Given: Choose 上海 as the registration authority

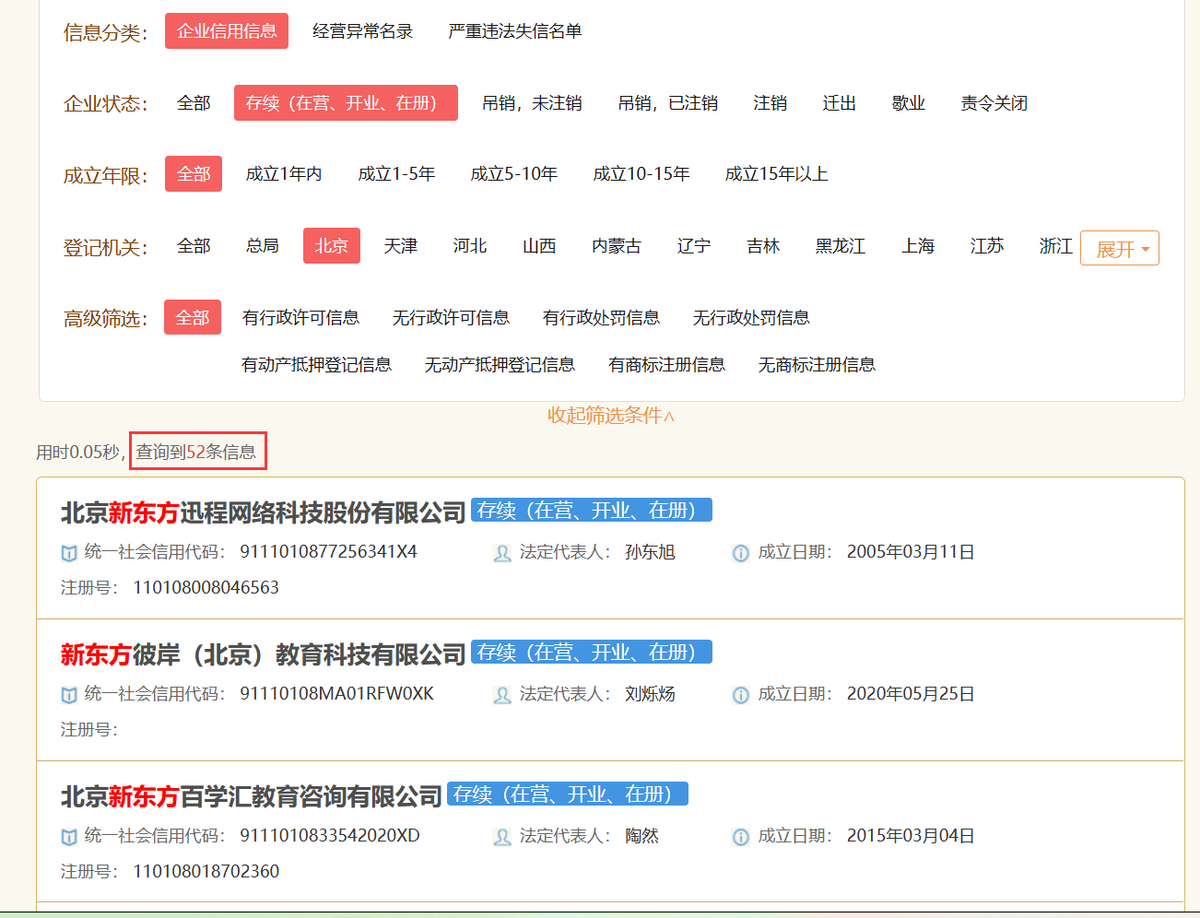Looking at the screenshot, I should tap(917, 246).
